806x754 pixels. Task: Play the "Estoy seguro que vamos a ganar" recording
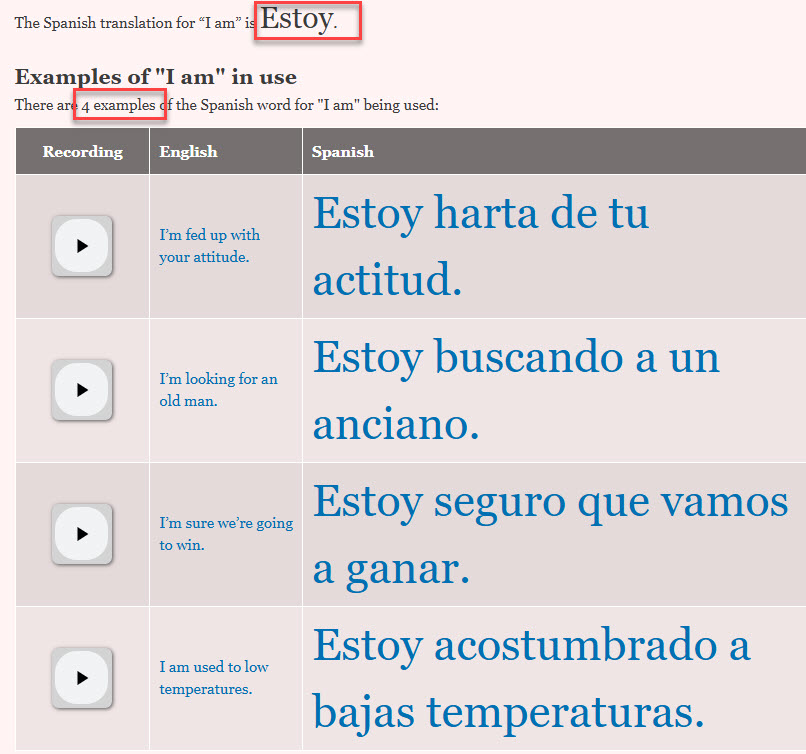tap(82, 533)
